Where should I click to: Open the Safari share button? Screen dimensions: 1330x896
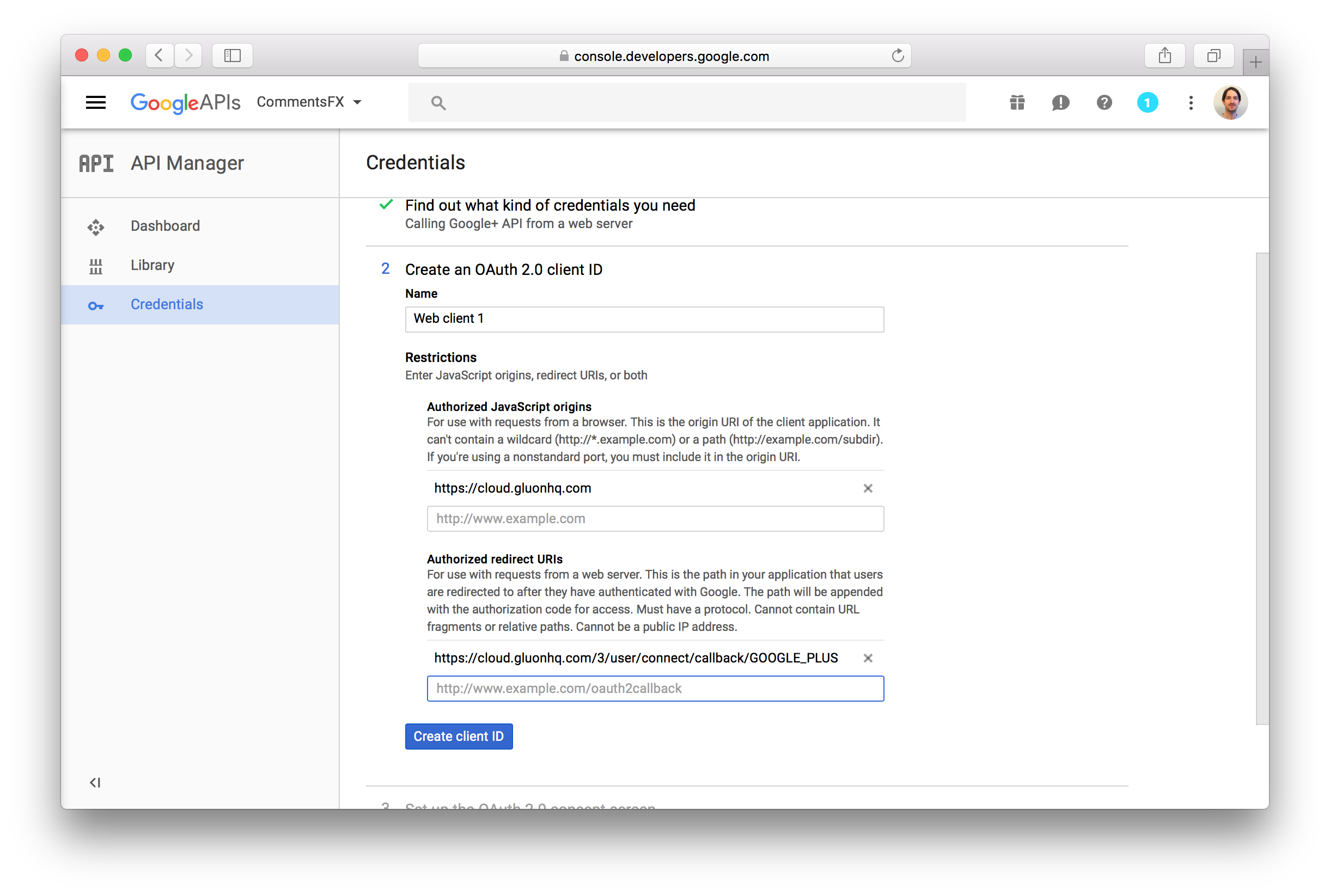(1164, 56)
